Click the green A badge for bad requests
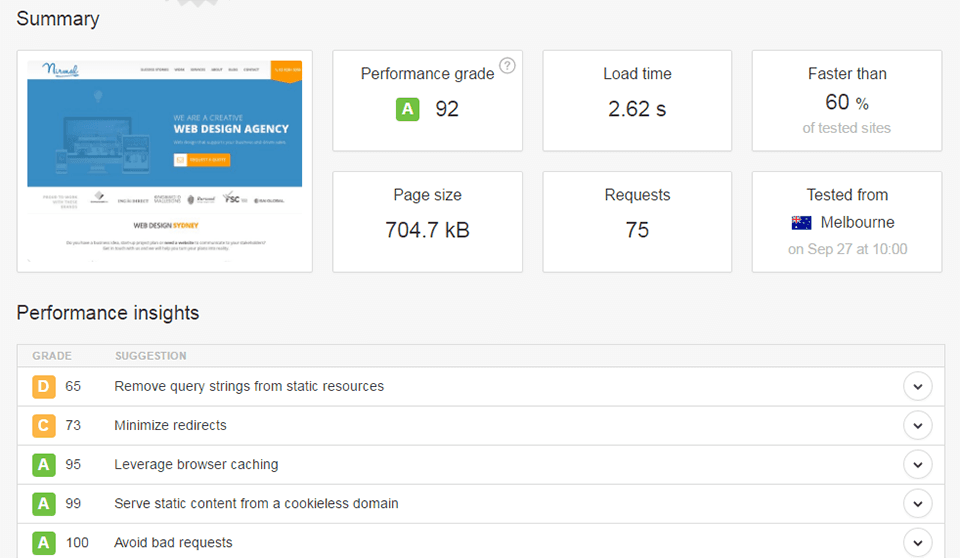The width and height of the screenshot is (960, 558). [x=43, y=543]
